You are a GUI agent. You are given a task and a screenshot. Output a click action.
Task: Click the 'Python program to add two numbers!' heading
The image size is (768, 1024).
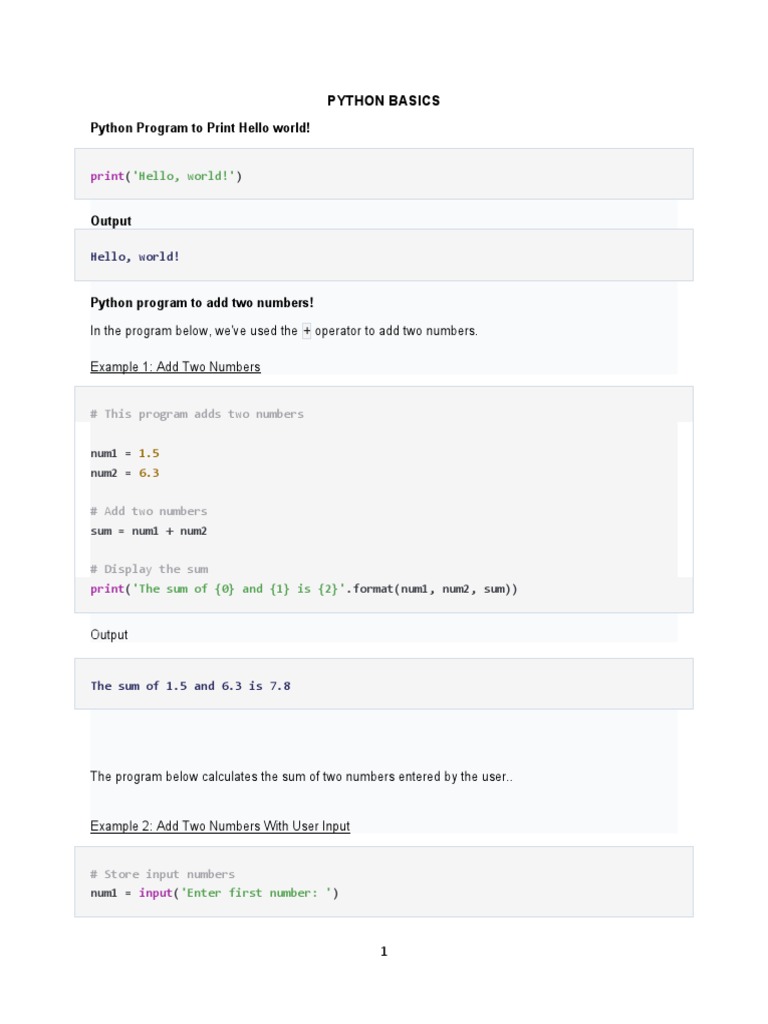(202, 302)
